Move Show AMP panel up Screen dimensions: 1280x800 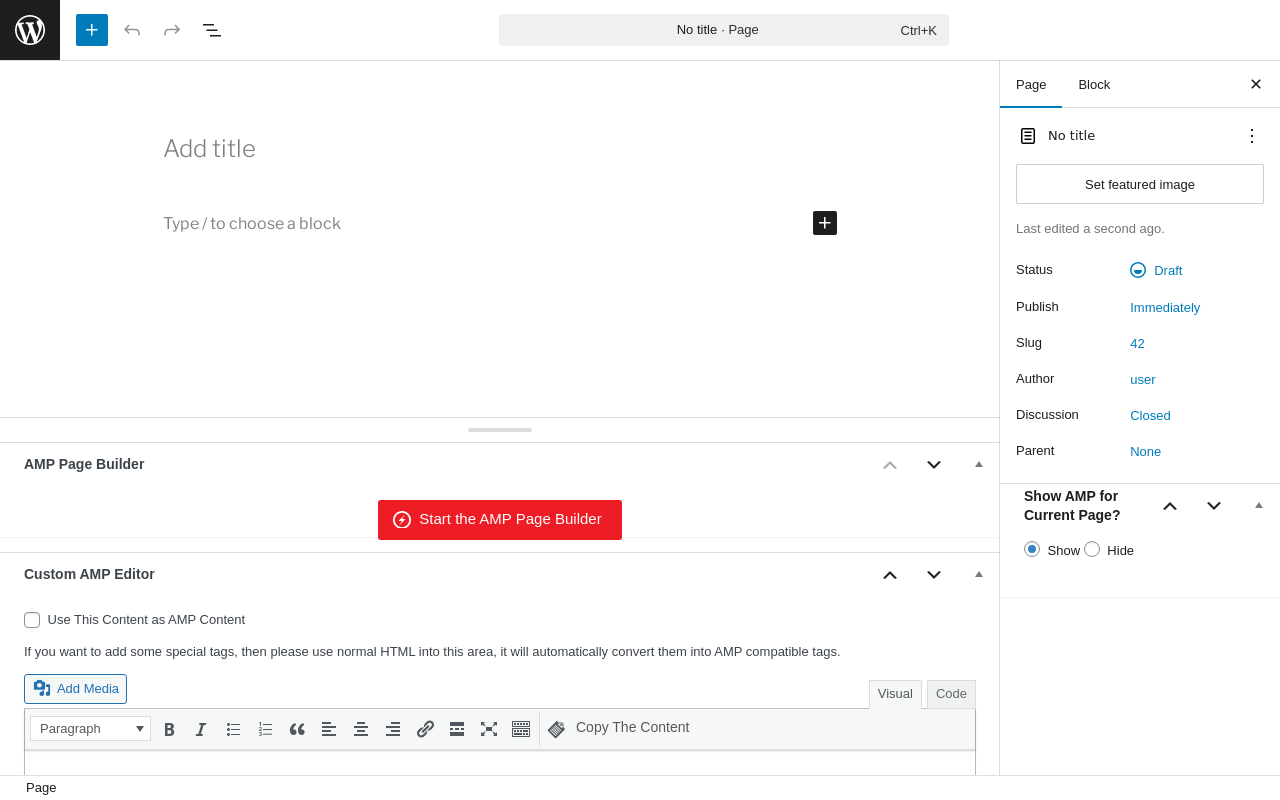(1170, 506)
